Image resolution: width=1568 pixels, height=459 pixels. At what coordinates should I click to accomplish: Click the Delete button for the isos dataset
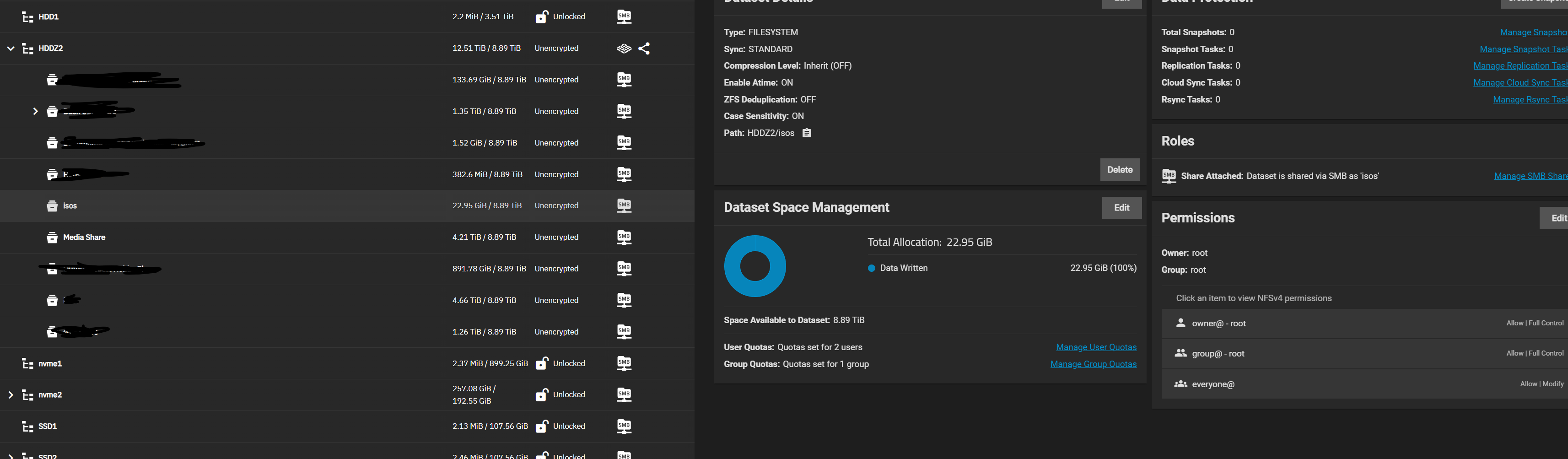[1120, 169]
